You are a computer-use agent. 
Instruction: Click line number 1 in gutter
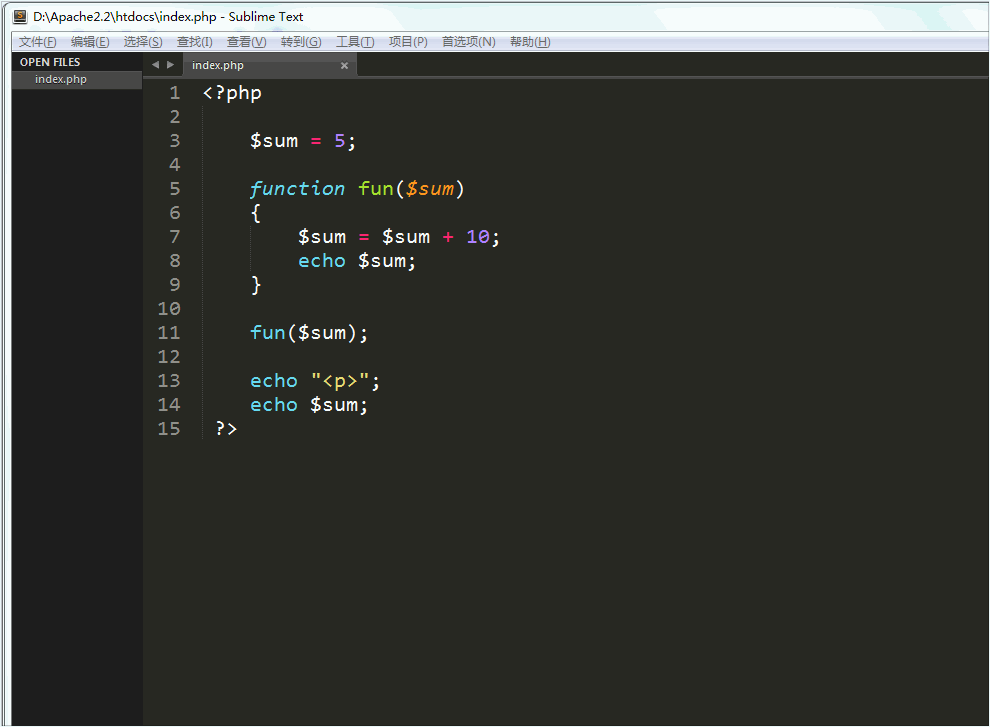pyautogui.click(x=175, y=93)
